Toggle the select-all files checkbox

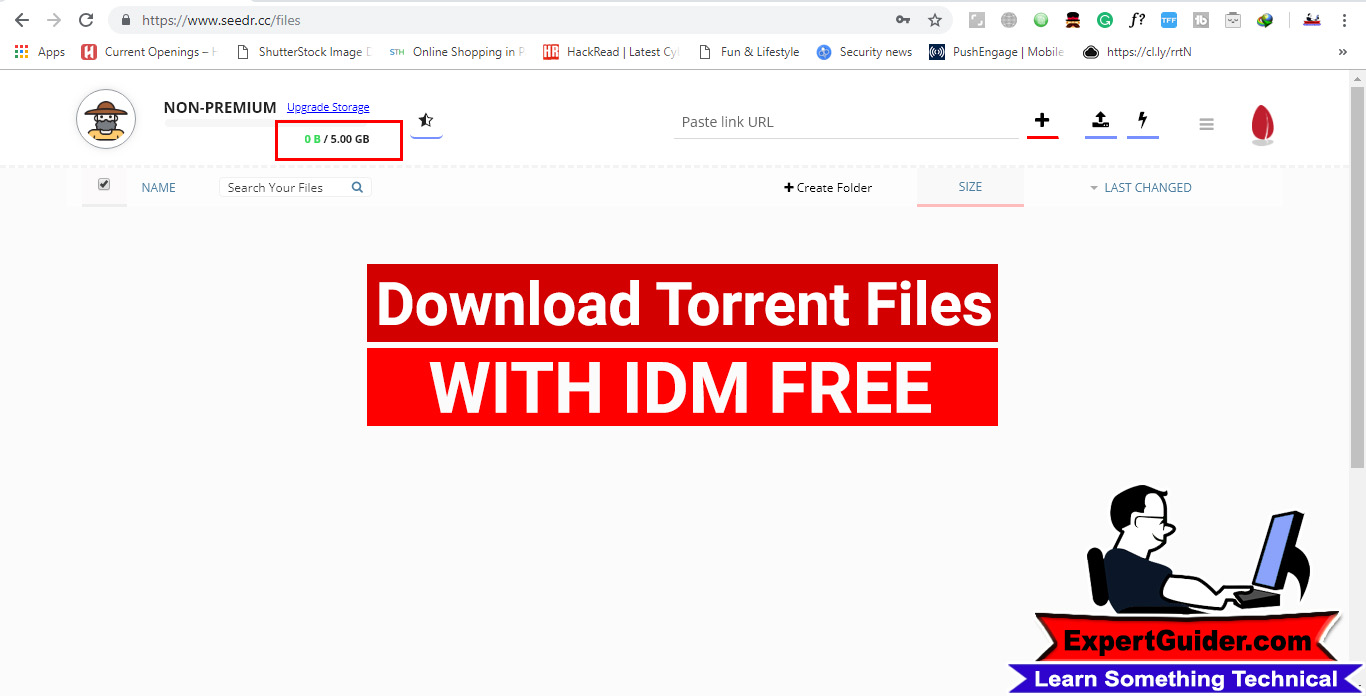(x=104, y=185)
